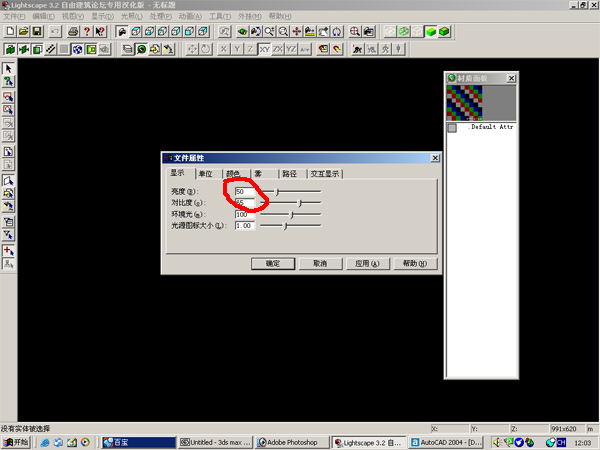Image resolution: width=600 pixels, height=450 pixels.
Task: Switch to Untitled - 3ds max taskbar window
Action: 216,442
